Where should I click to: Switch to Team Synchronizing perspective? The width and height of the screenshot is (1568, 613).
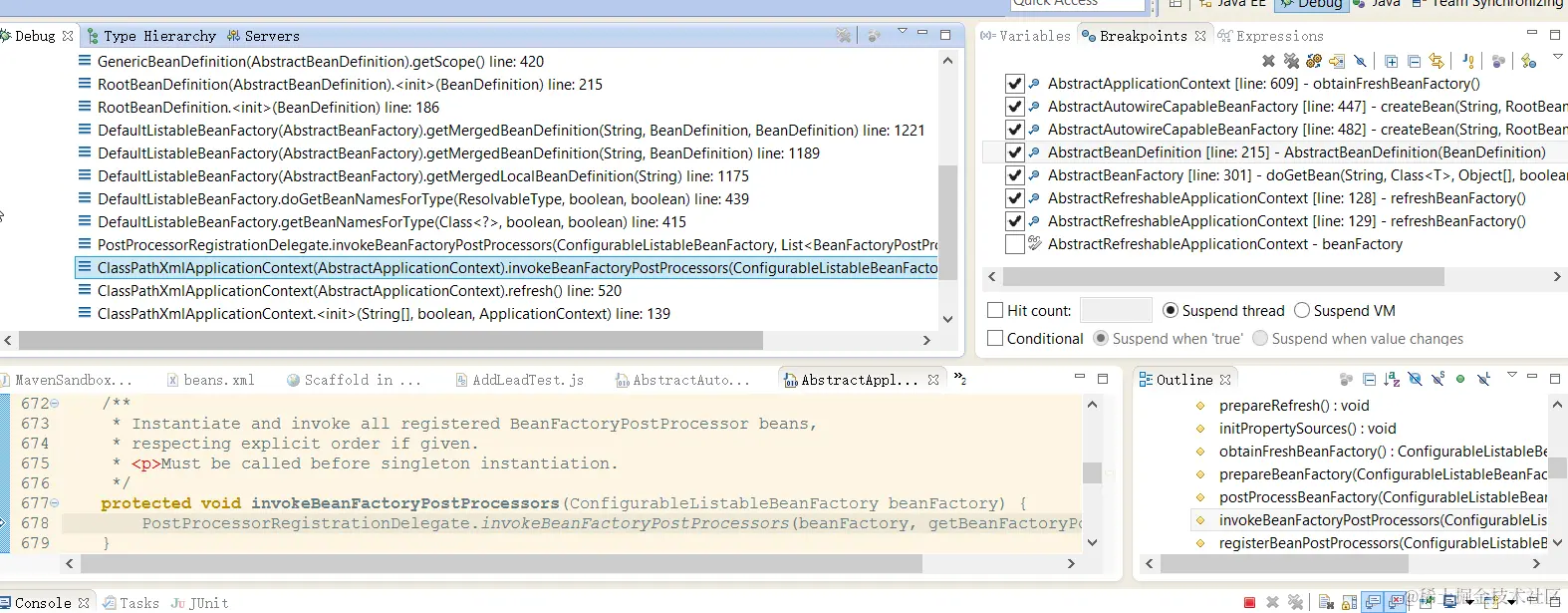pyautogui.click(x=1487, y=4)
